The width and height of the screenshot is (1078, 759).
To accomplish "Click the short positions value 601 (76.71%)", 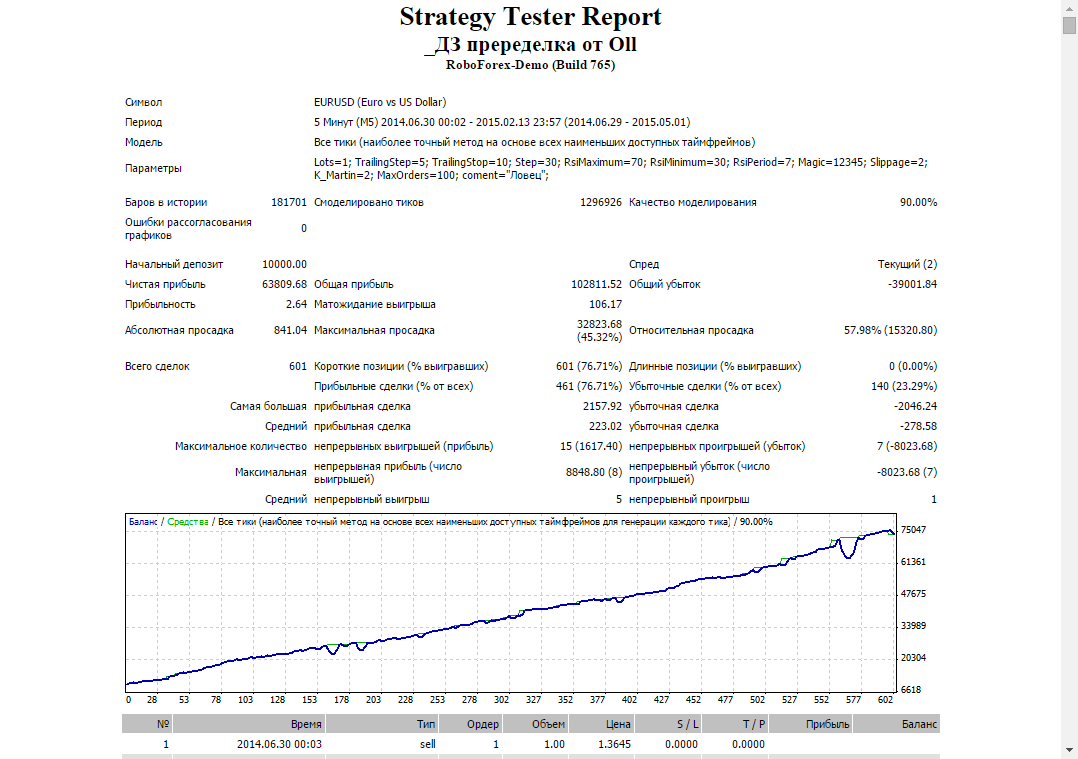I will 589,366.
